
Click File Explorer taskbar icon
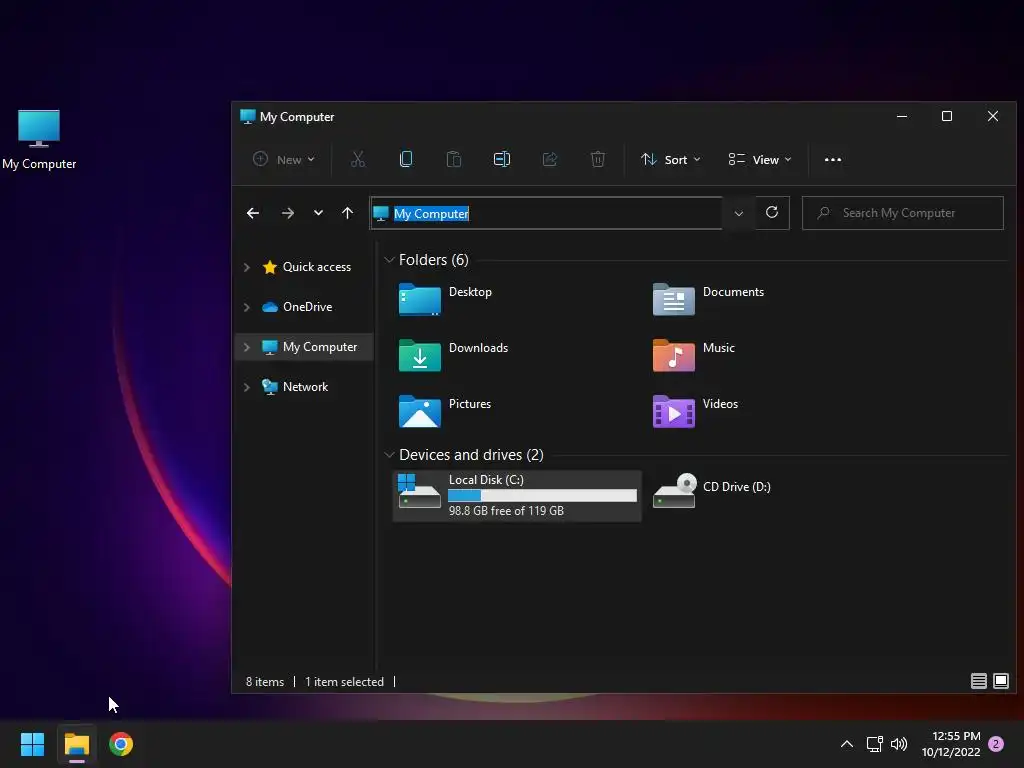click(76, 744)
